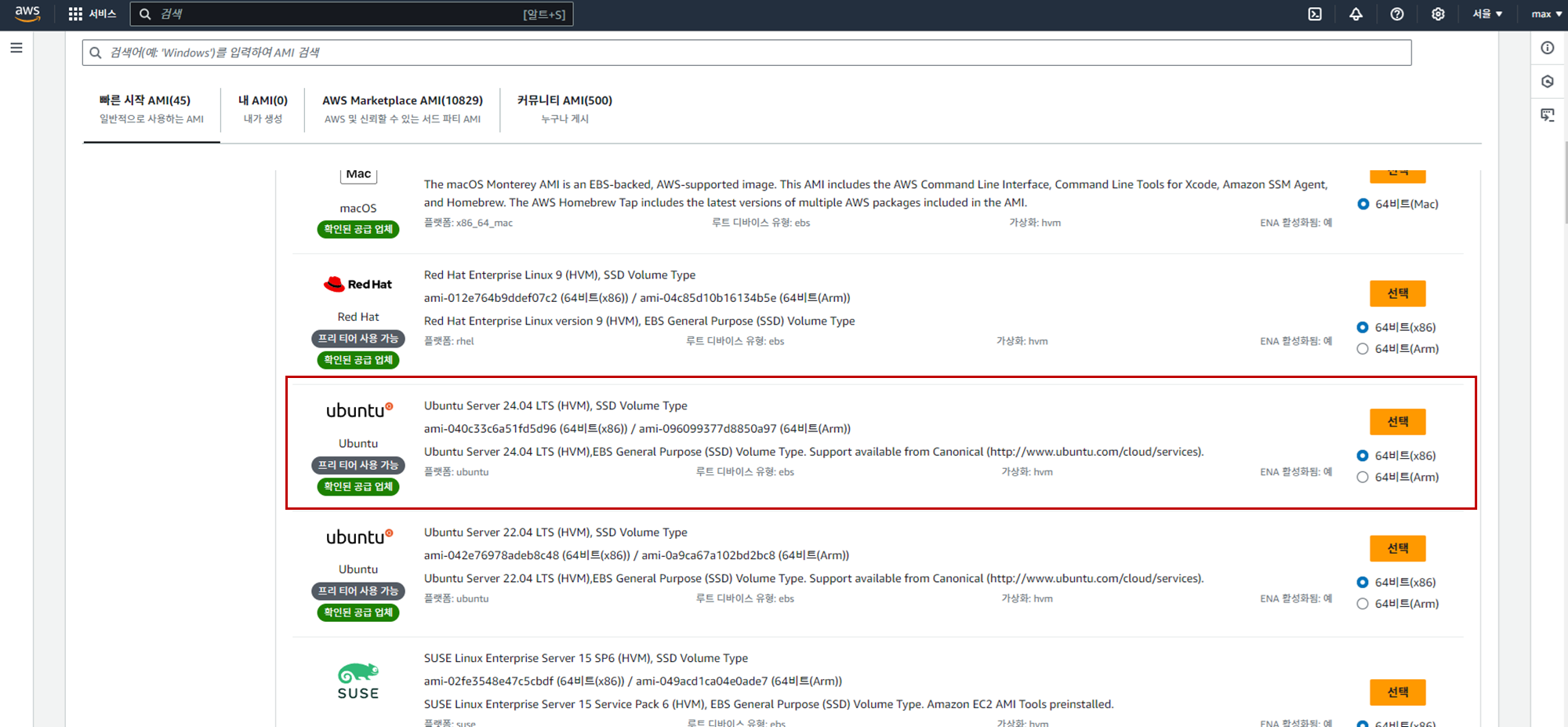Screen dimensions: 1568x727
Task: Click Red Hat 프리 티어 사용 가능 badge
Action: click(x=358, y=339)
